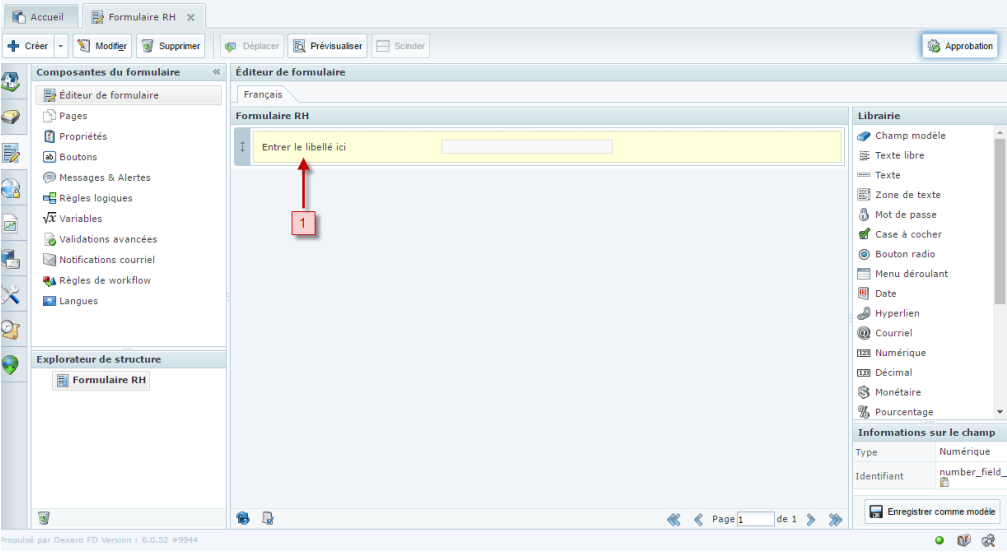The height and width of the screenshot is (552, 1007).
Task: Click the blue icon at the editor's bottom left
Action: [x=243, y=518]
